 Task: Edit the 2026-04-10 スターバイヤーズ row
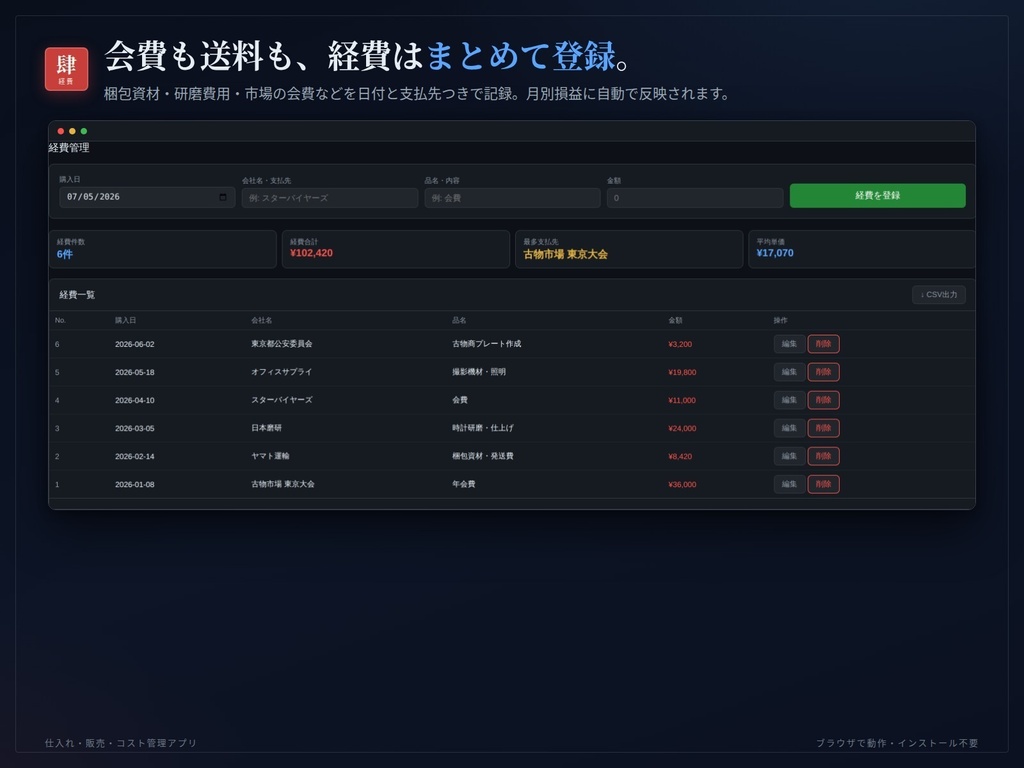tap(789, 400)
